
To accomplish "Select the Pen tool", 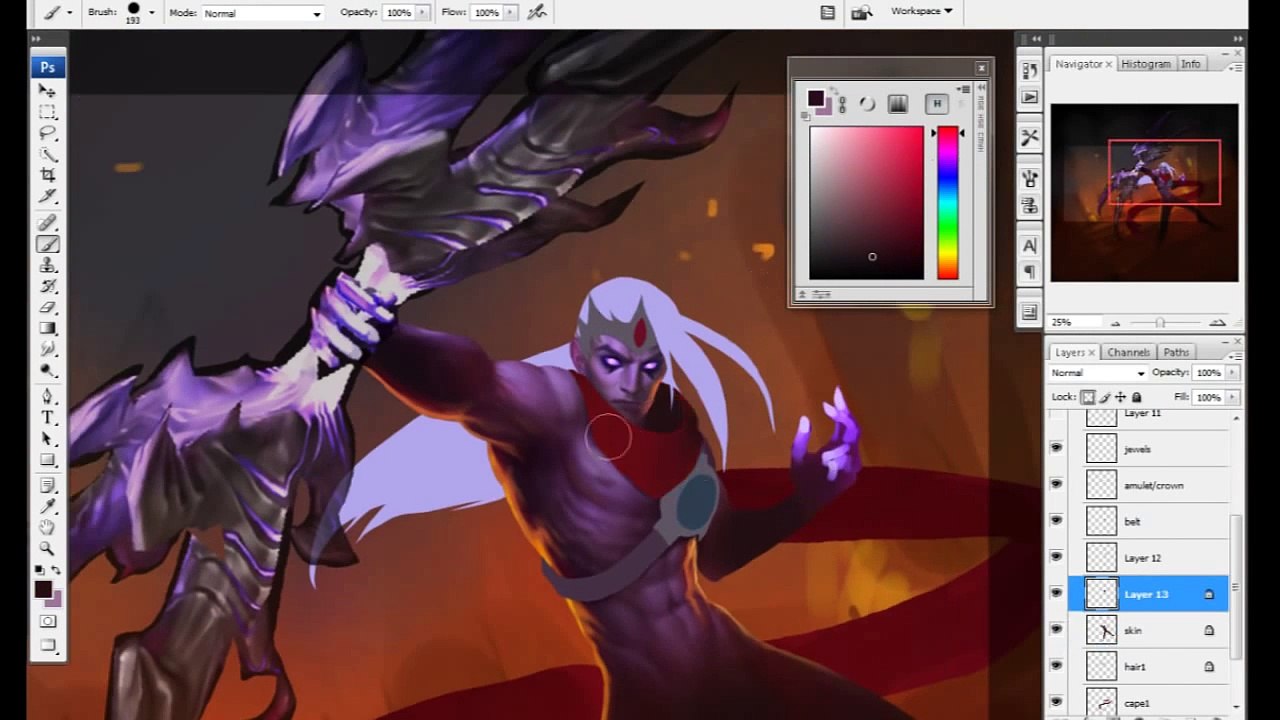I will point(47,396).
